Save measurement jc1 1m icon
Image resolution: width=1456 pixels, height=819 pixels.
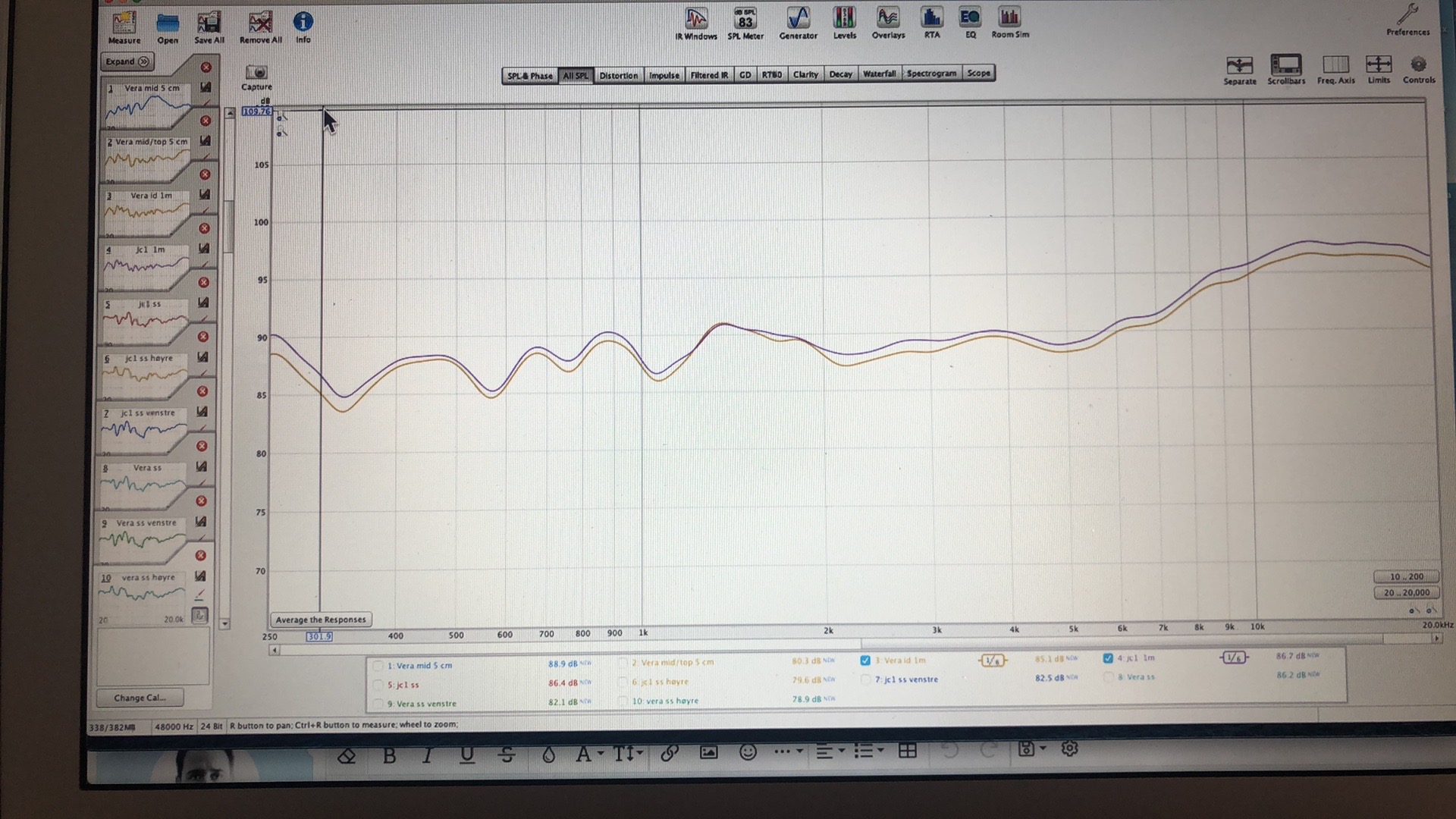tap(204, 249)
